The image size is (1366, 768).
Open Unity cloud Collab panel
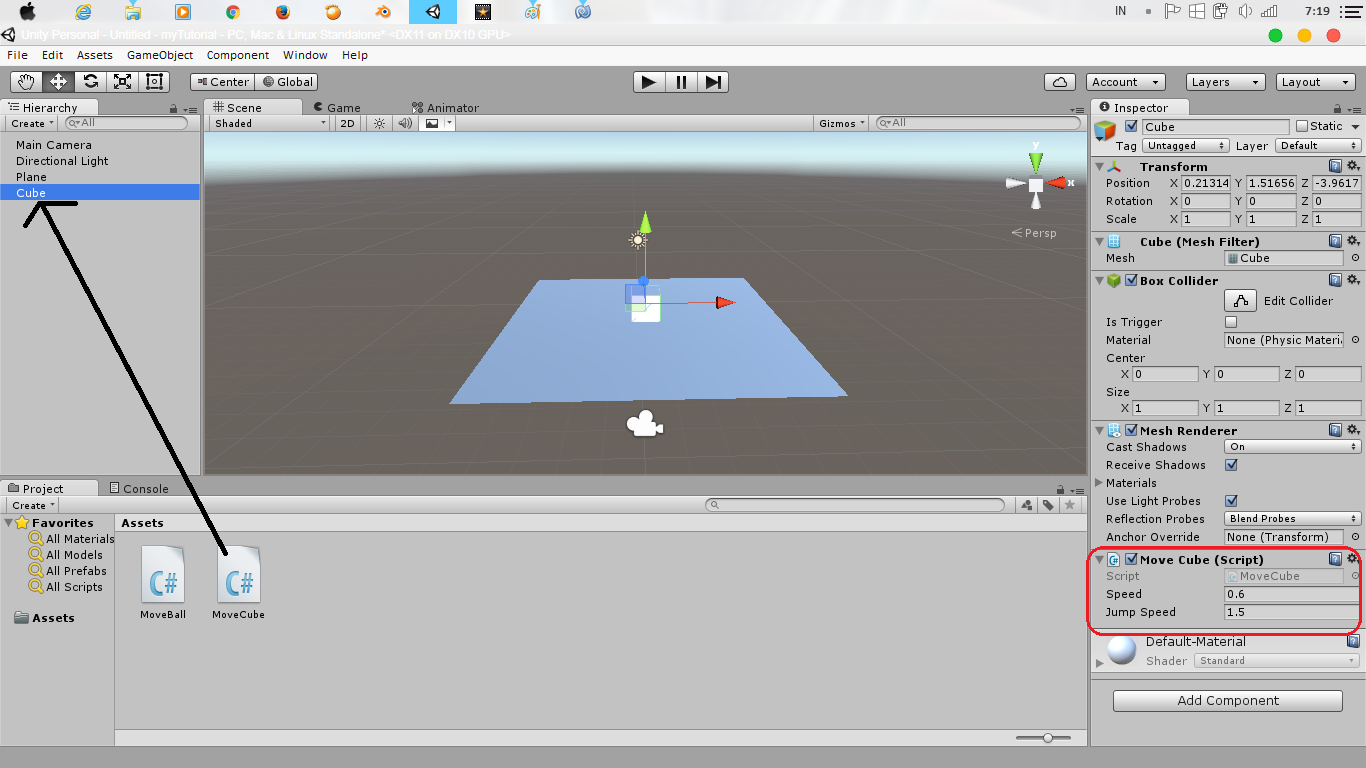coord(1059,81)
